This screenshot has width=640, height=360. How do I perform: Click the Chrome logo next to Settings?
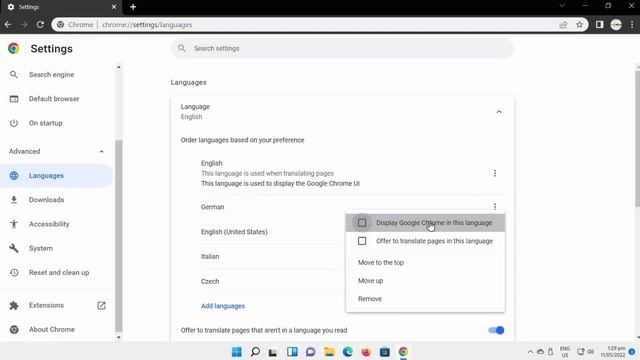click(13, 49)
